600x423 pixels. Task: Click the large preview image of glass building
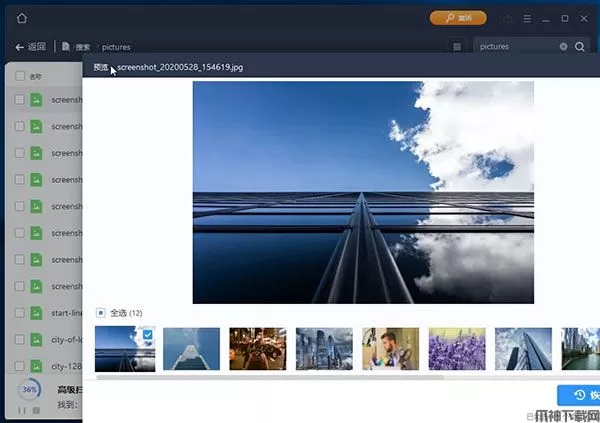pyautogui.click(x=363, y=192)
